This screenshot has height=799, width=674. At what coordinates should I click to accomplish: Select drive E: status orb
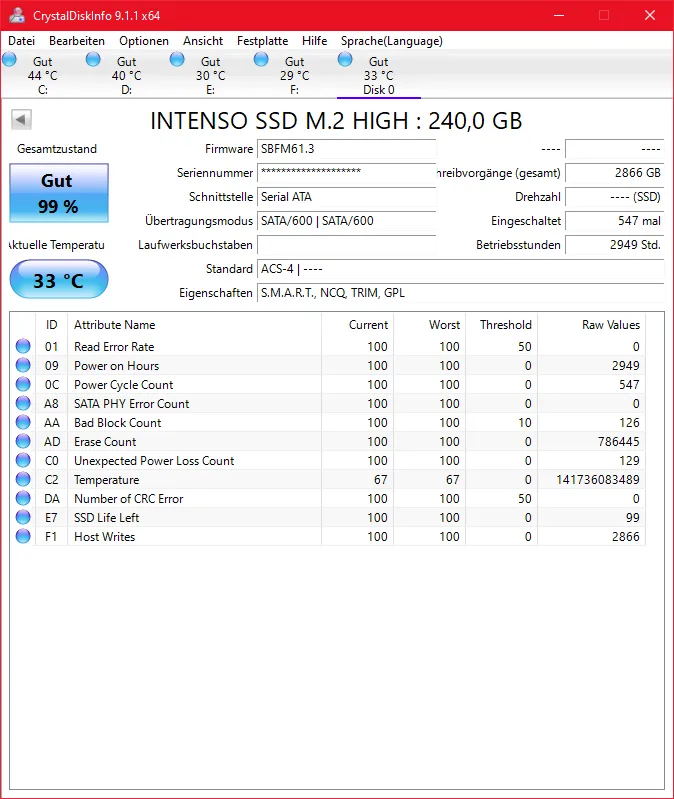pos(178,60)
